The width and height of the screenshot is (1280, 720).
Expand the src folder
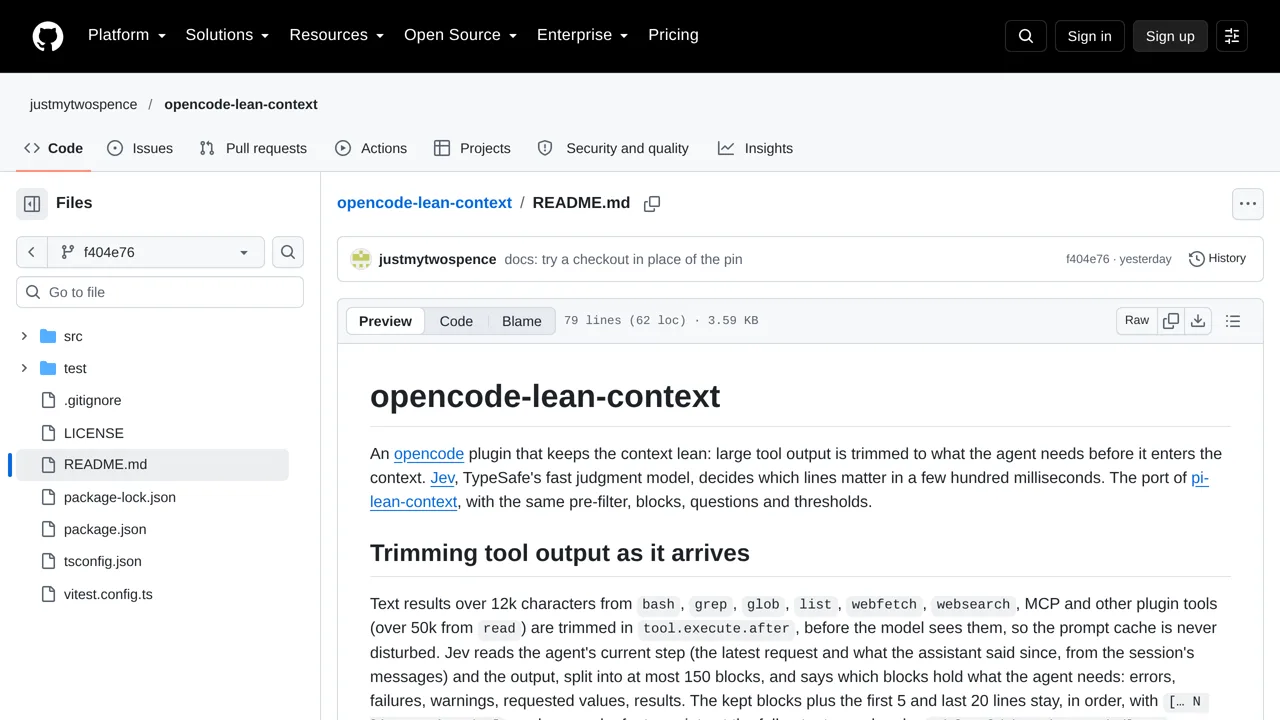click(25, 336)
